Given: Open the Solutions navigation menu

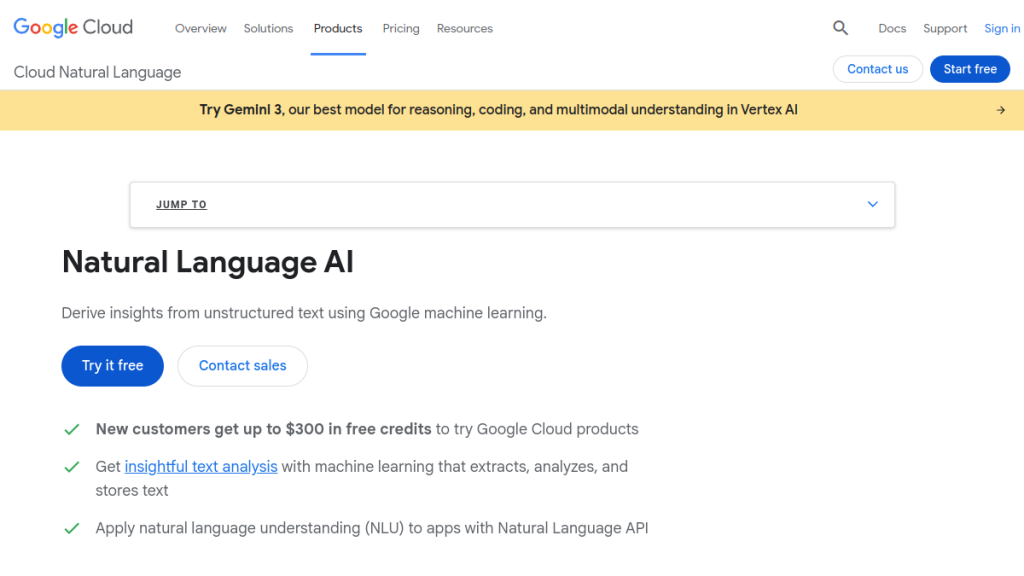Looking at the screenshot, I should [x=268, y=29].
